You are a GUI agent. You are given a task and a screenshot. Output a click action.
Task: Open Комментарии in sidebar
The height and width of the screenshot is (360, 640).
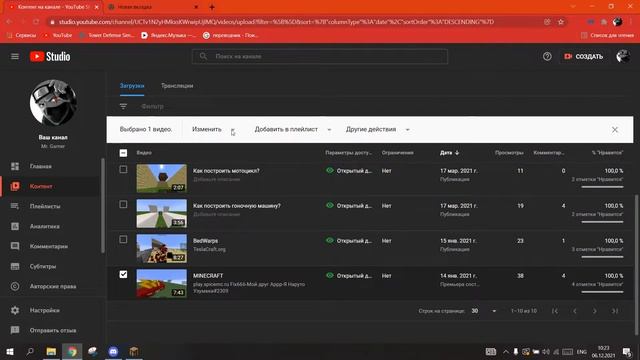pyautogui.click(x=49, y=246)
